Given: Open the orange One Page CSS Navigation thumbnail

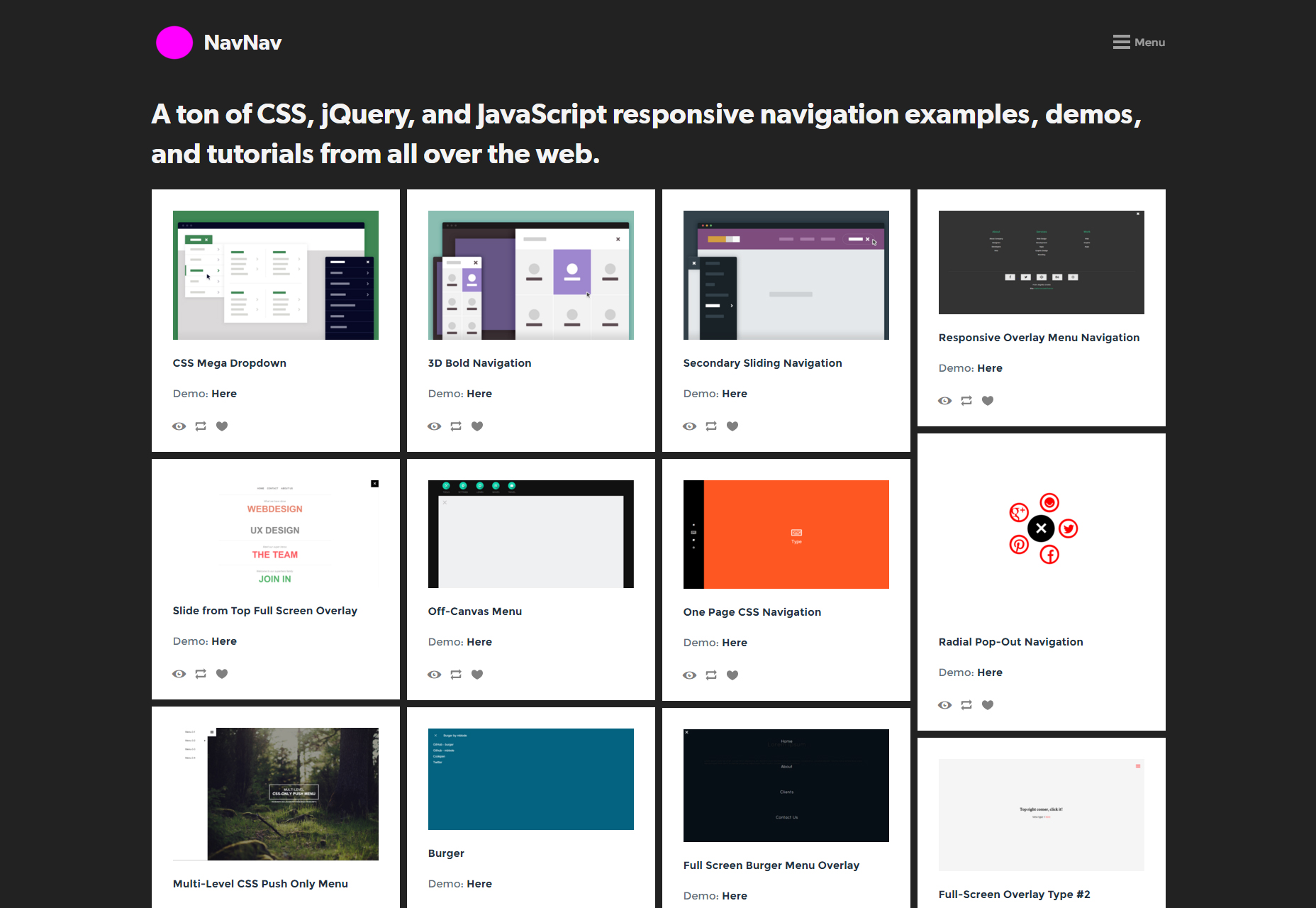Looking at the screenshot, I should [x=786, y=534].
